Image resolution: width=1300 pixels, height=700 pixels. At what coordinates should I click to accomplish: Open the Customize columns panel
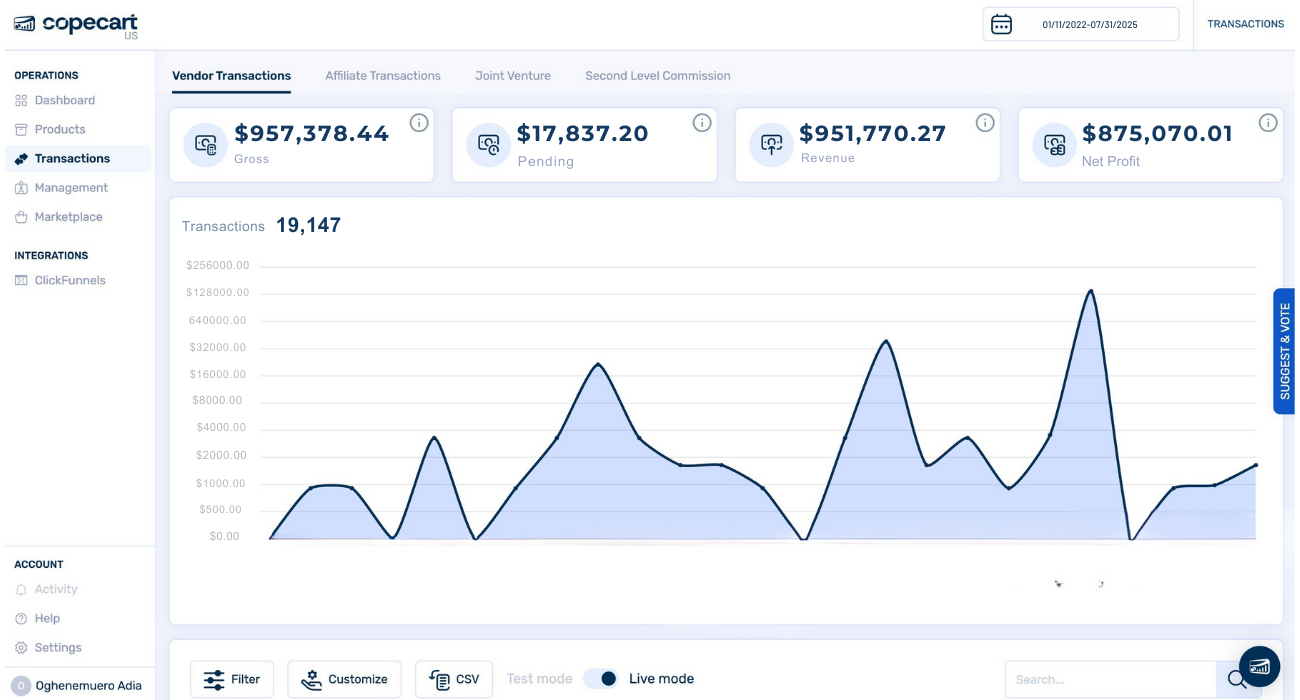click(344, 679)
